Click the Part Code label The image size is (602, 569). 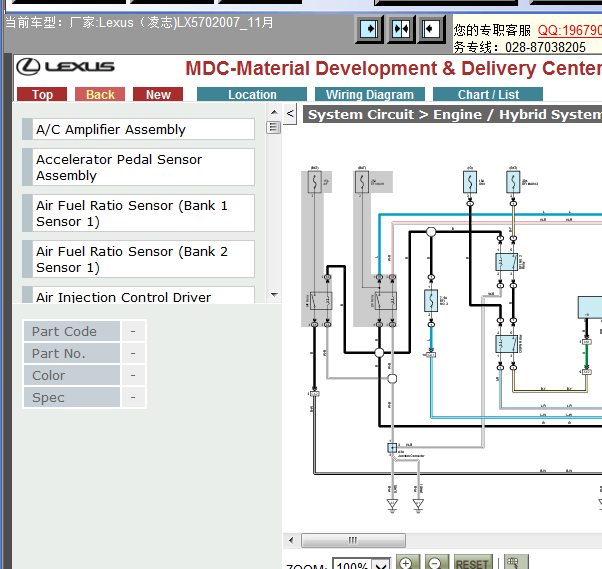click(72, 331)
